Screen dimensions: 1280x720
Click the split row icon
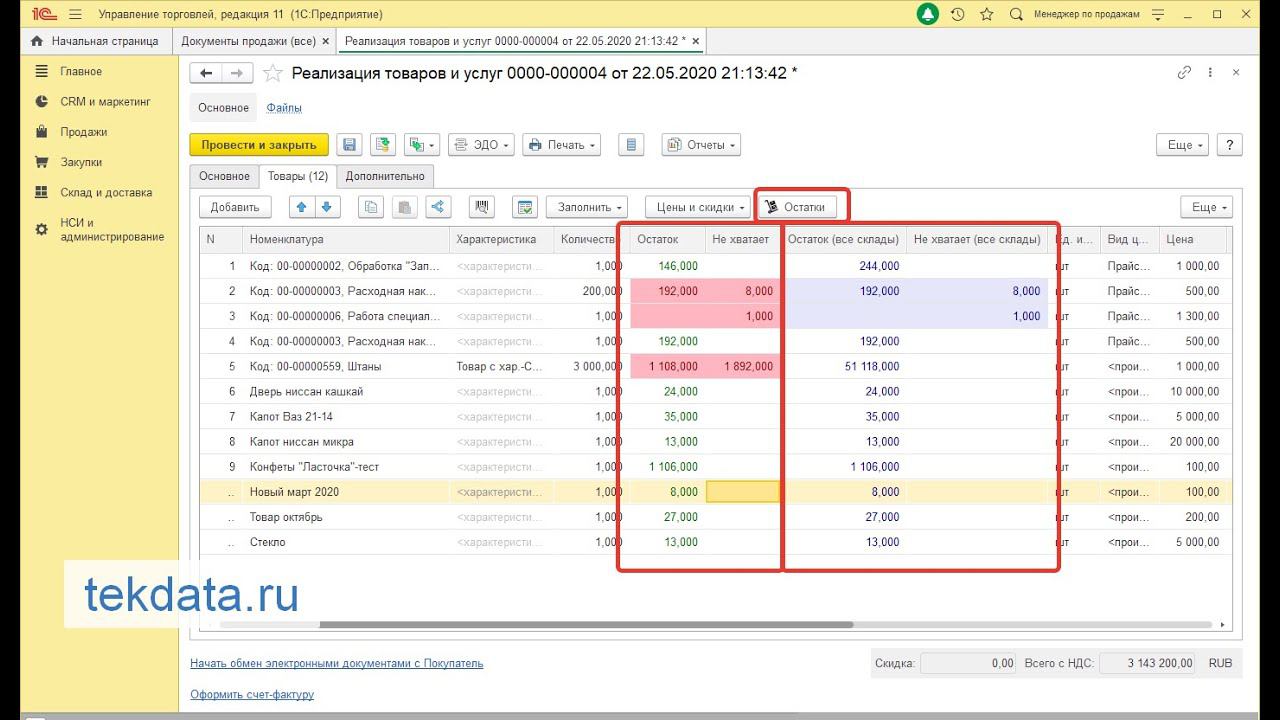tap(437, 207)
